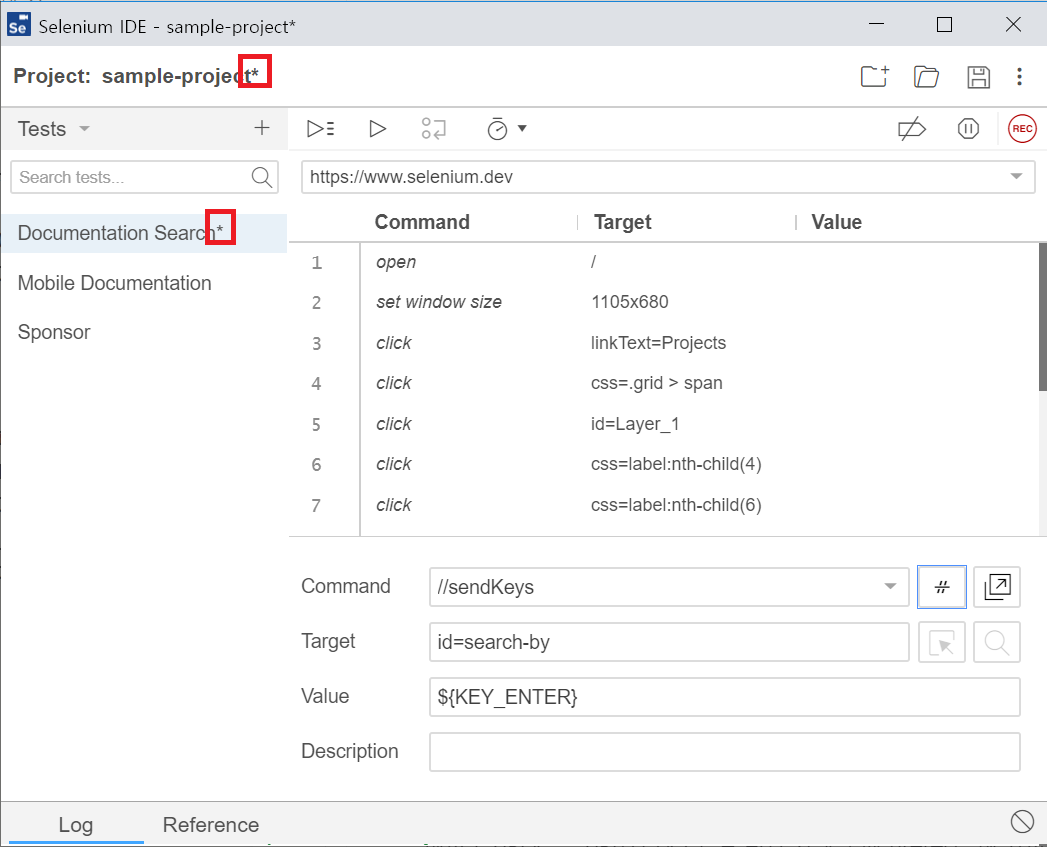
Task: Expand the base URL dropdown arrow
Action: point(1017,177)
